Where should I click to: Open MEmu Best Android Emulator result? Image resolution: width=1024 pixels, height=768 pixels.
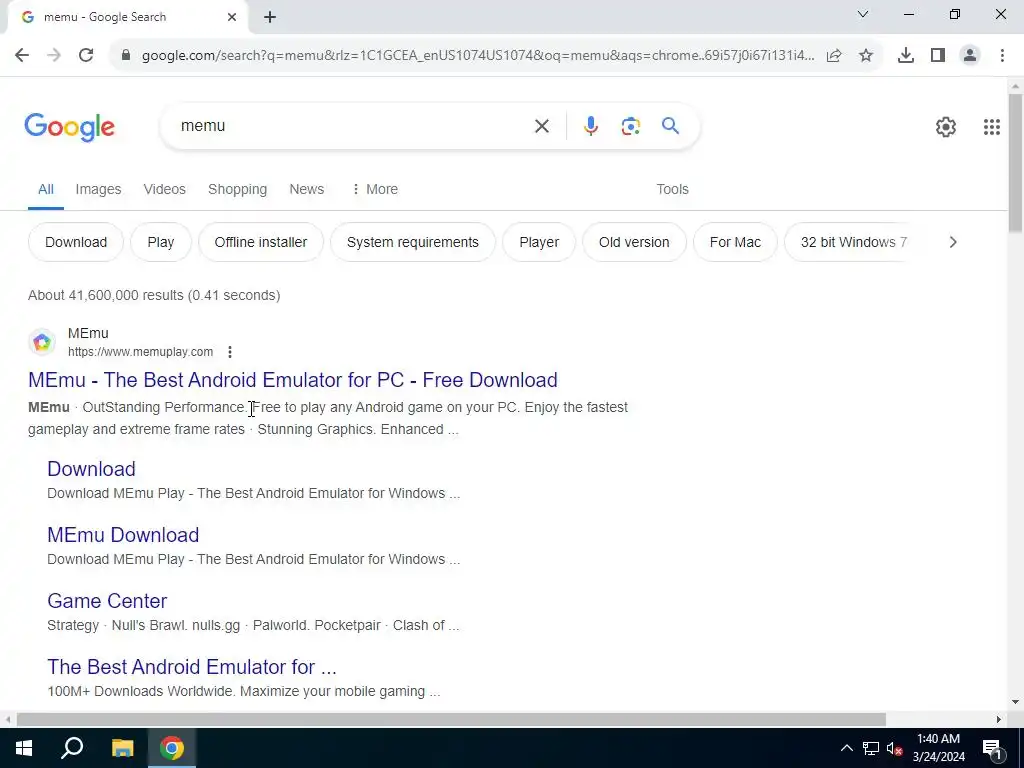[x=293, y=380]
